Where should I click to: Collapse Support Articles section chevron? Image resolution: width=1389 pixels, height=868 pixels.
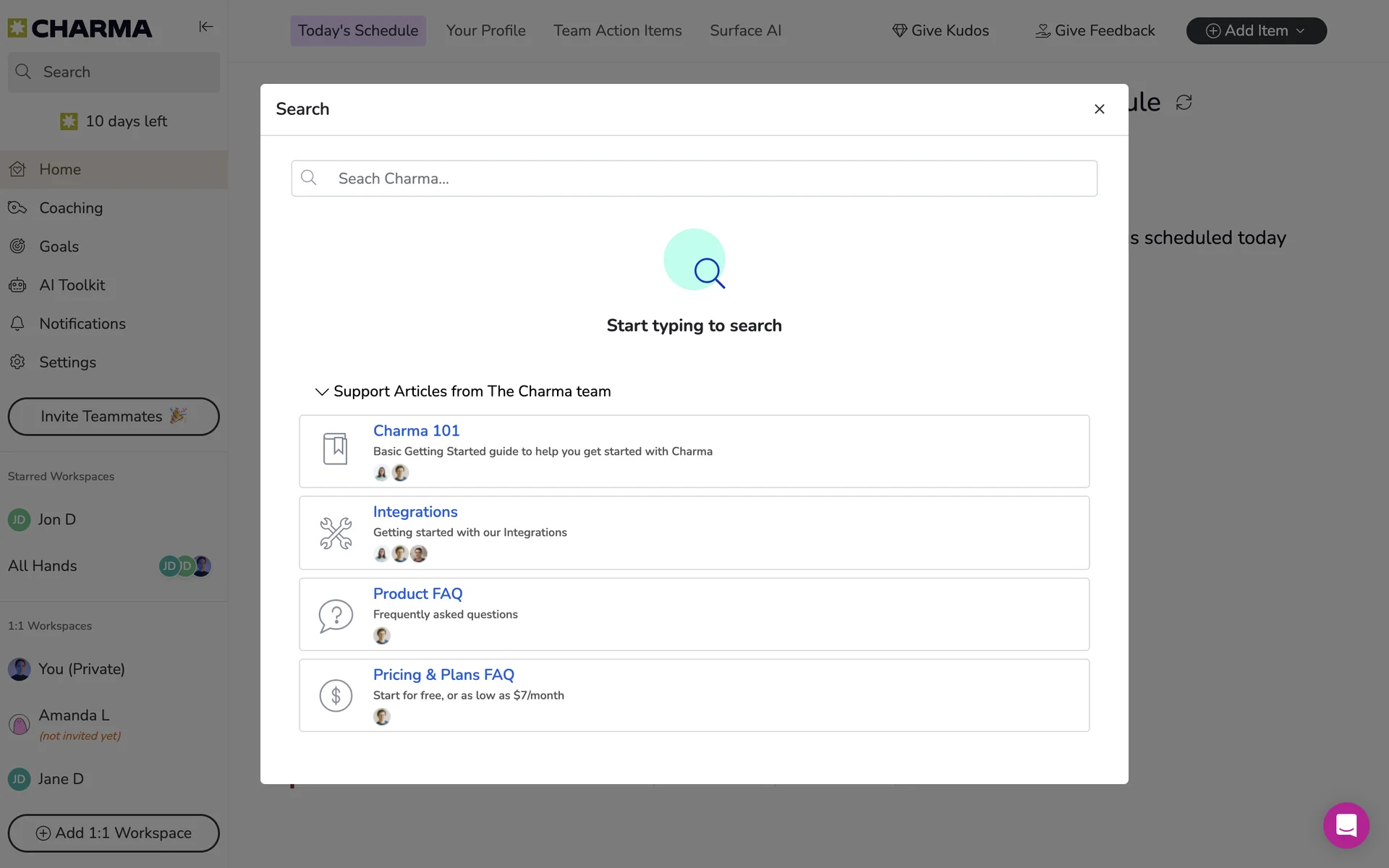(321, 391)
